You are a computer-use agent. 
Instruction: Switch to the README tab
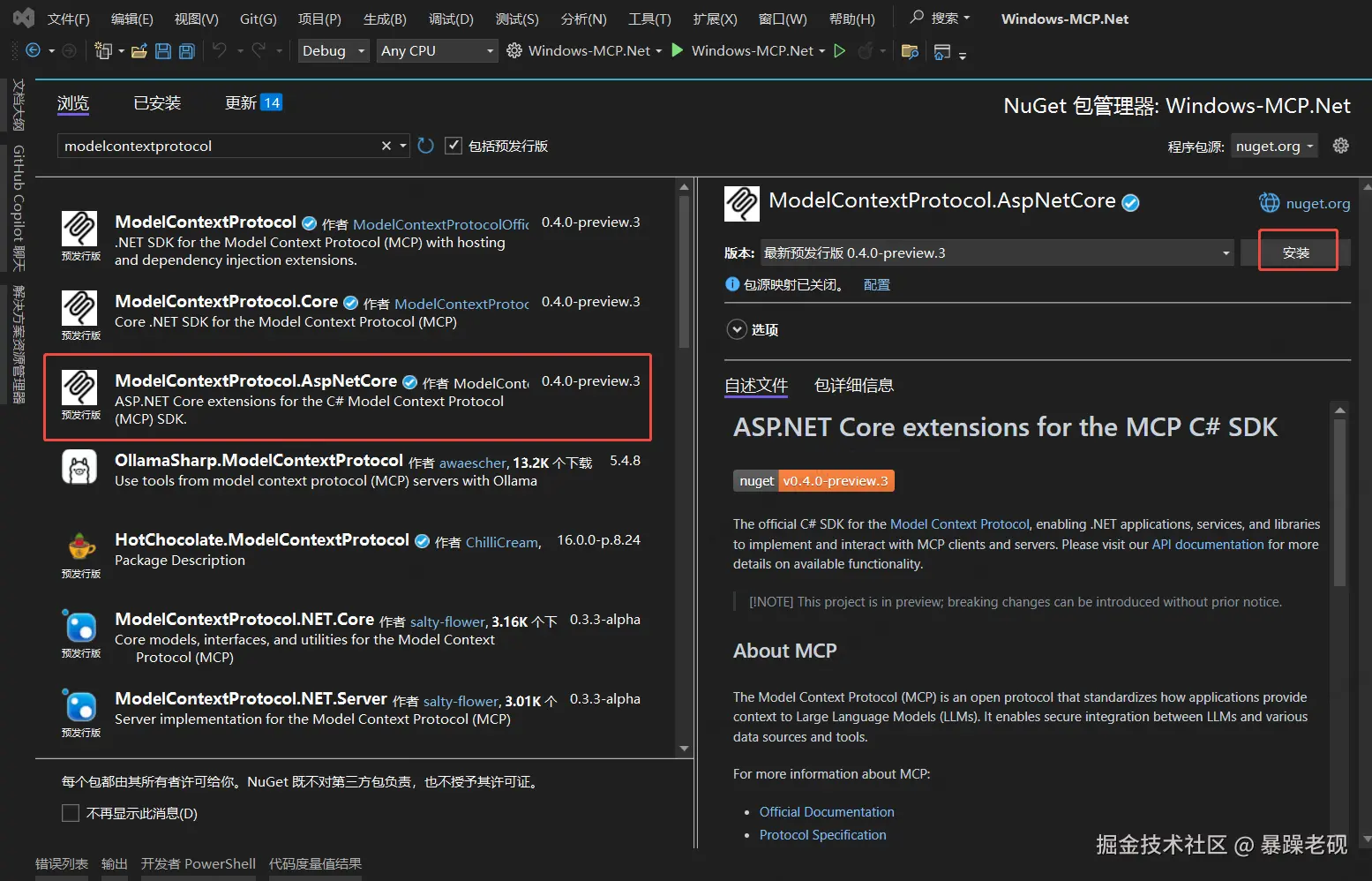(756, 386)
